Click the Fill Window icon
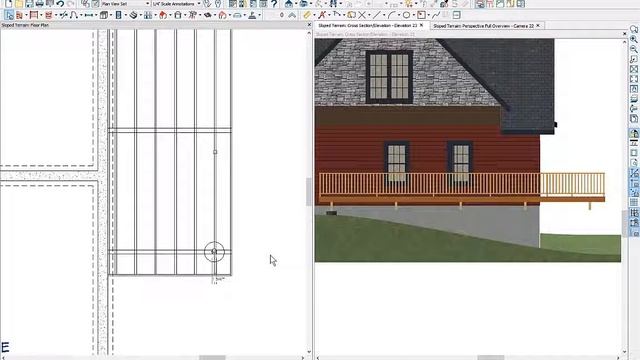The image size is (640, 360). (633, 69)
